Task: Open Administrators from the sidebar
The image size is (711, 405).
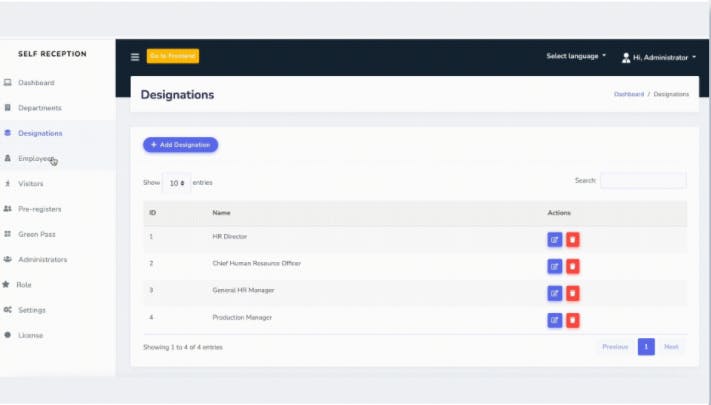Action: click(43, 259)
